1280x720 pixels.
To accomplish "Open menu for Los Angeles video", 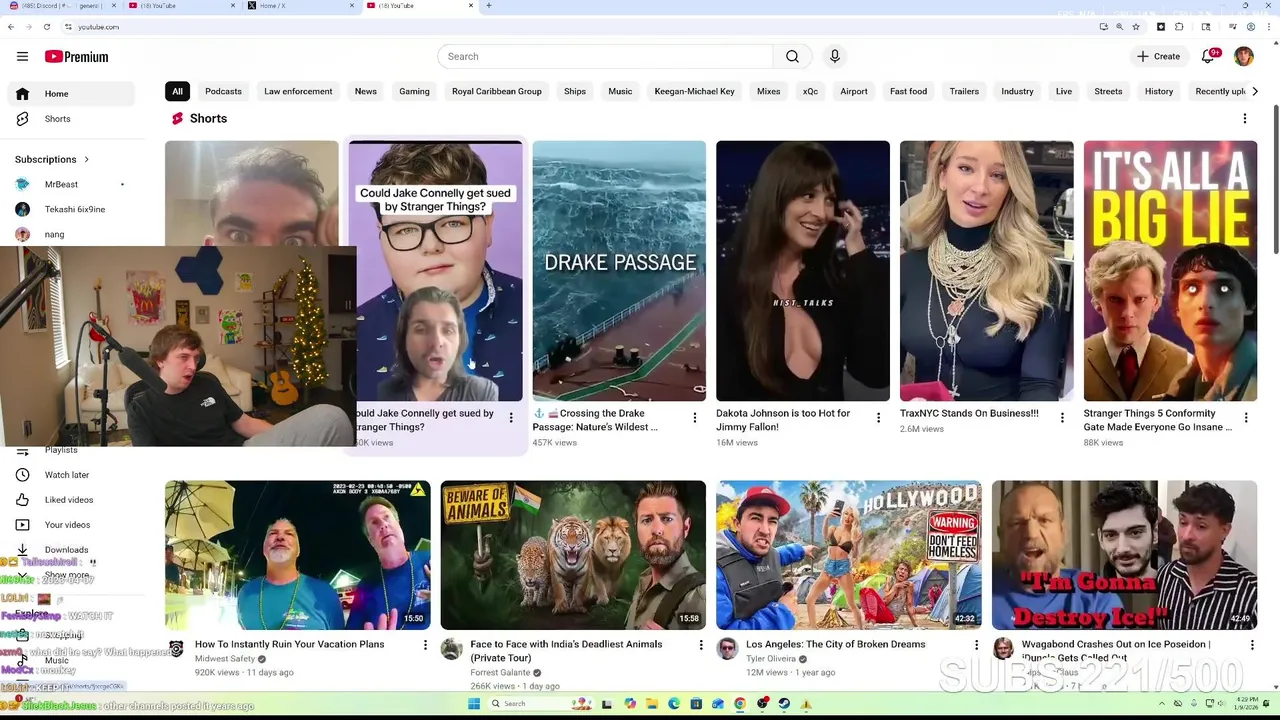I will pos(976,646).
